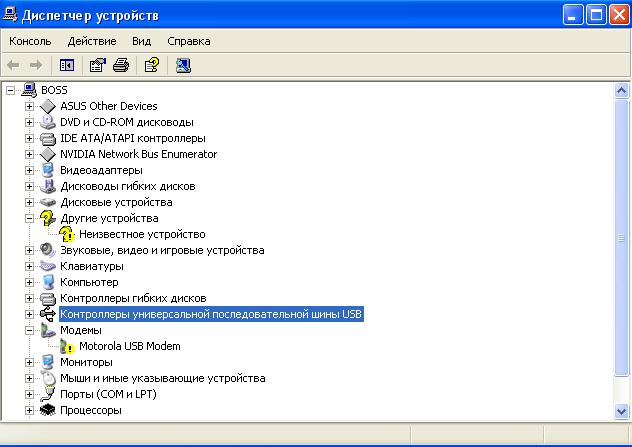Select the Мониторы label
Screen dimensions: 632x447
coord(86,362)
